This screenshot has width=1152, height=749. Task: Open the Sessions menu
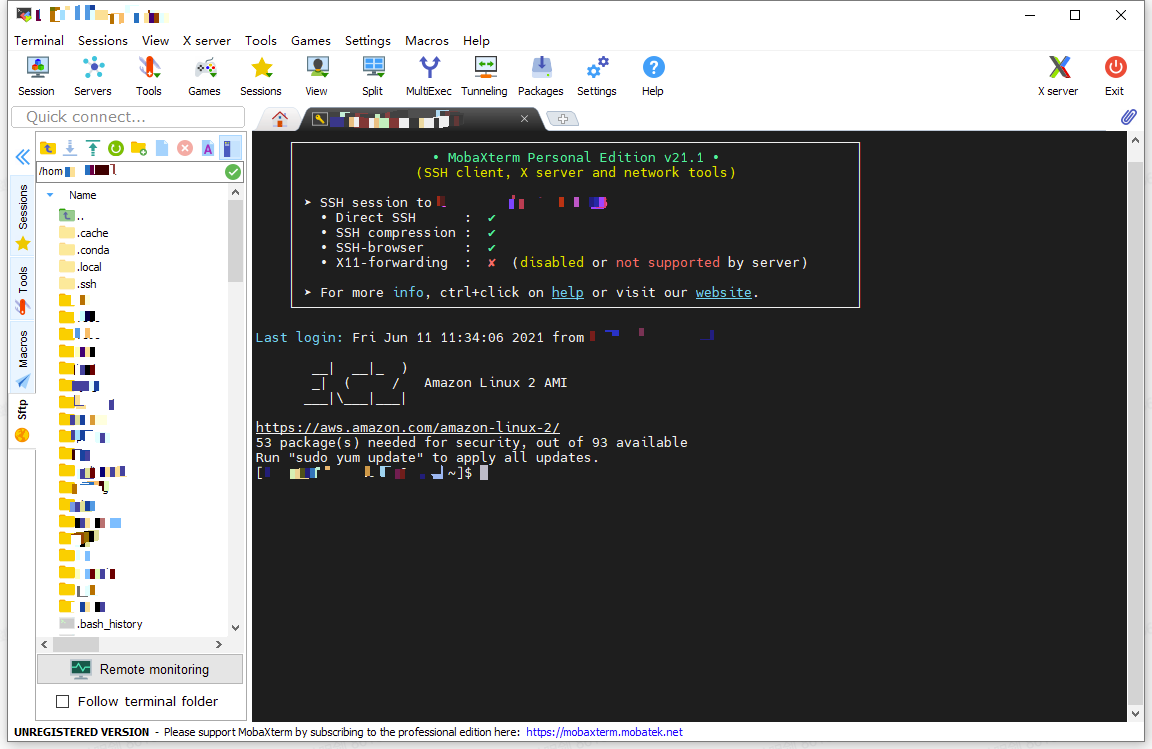[x=102, y=41]
